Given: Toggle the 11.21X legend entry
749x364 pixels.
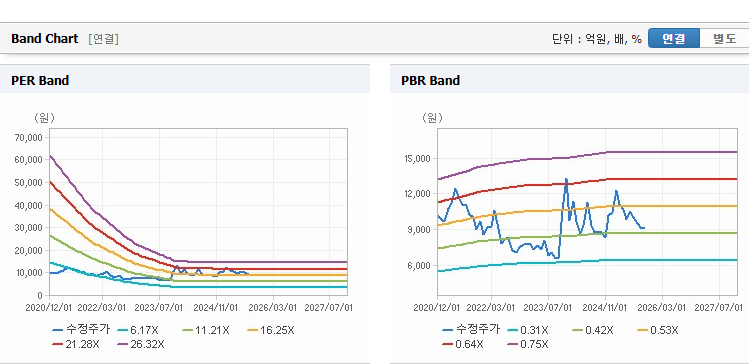Looking at the screenshot, I should (x=206, y=330).
